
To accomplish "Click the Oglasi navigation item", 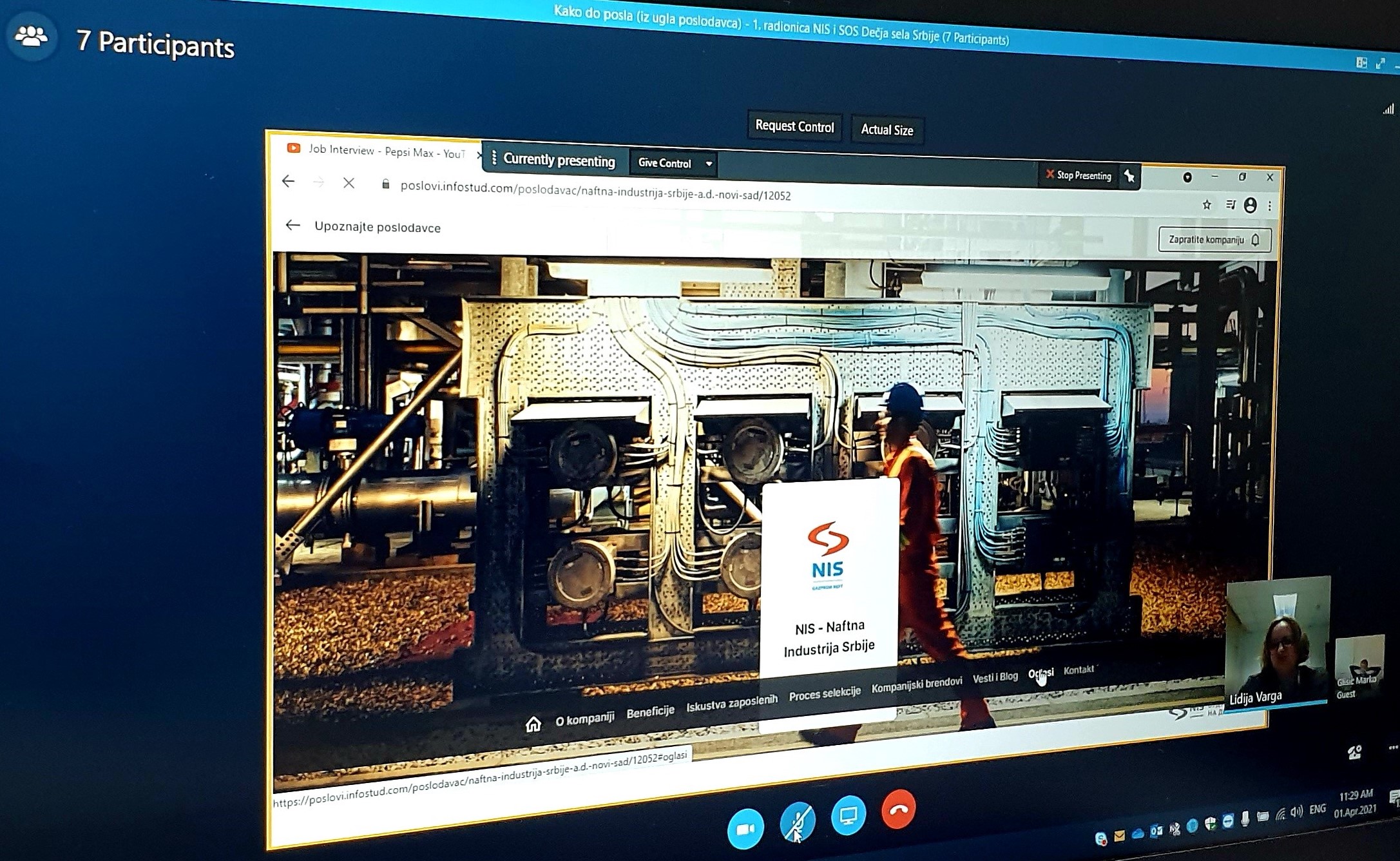I will pyautogui.click(x=1040, y=673).
